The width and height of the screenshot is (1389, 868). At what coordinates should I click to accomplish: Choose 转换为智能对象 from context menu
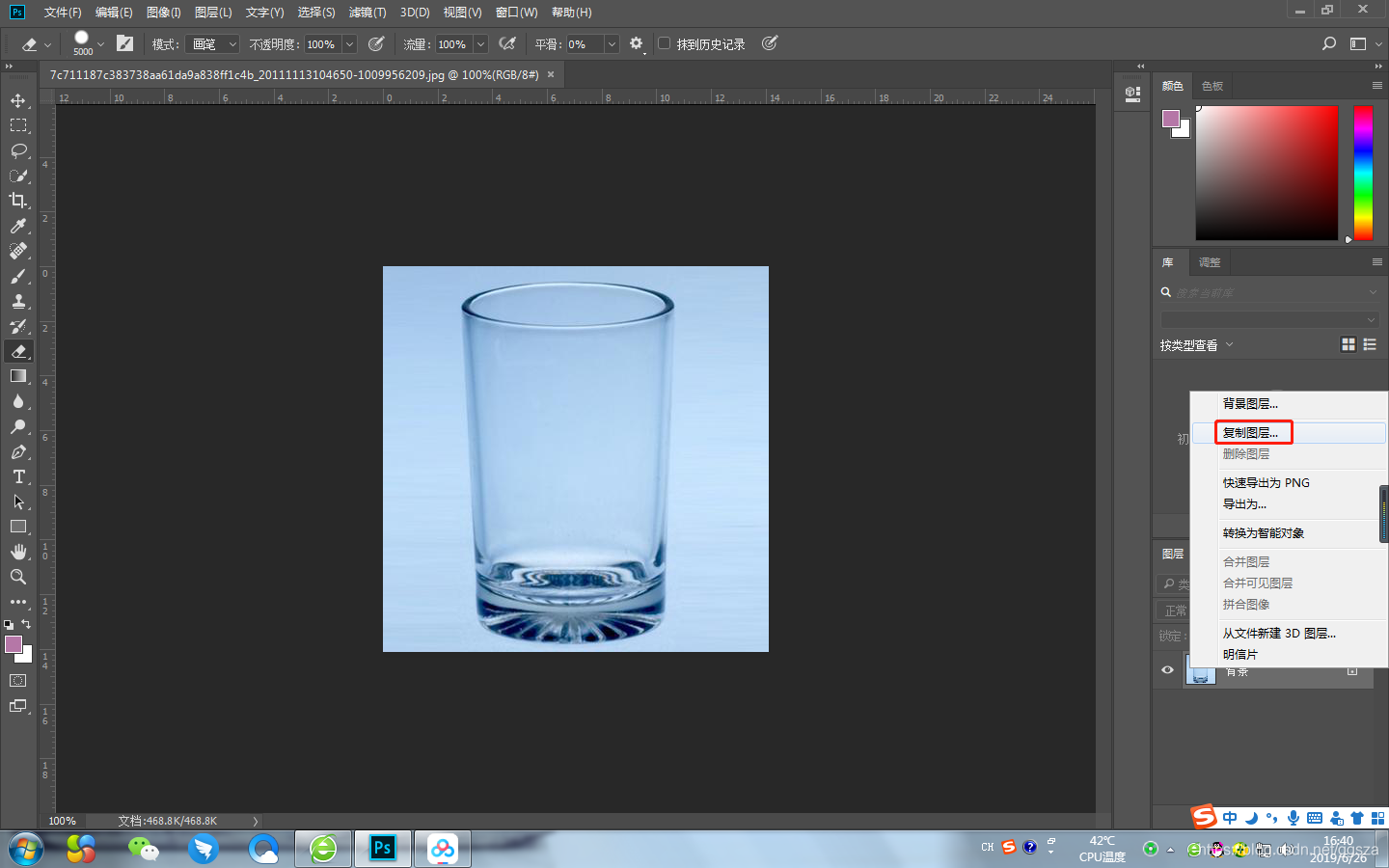point(1290,533)
